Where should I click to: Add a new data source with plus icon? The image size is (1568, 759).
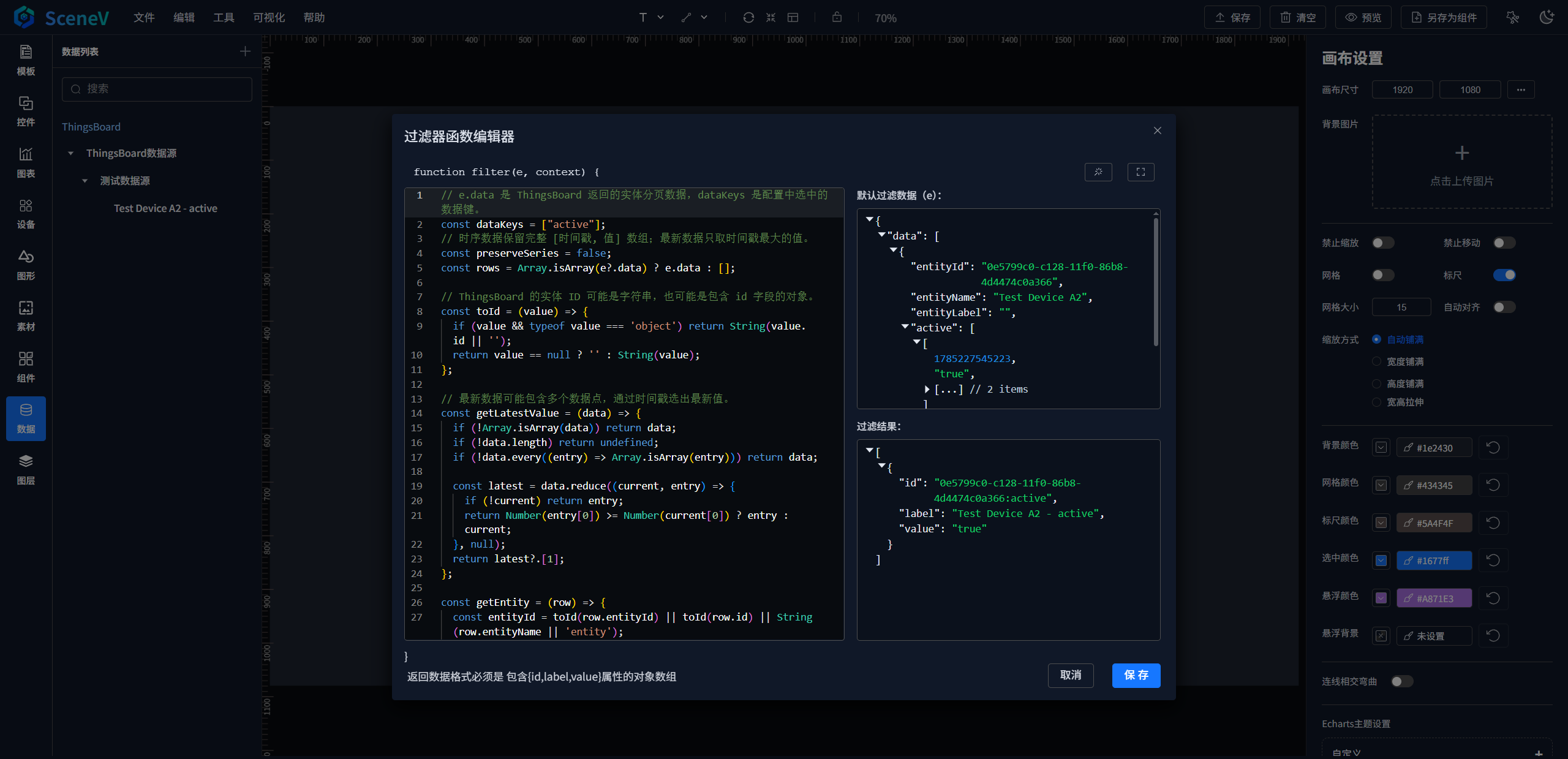click(x=245, y=51)
